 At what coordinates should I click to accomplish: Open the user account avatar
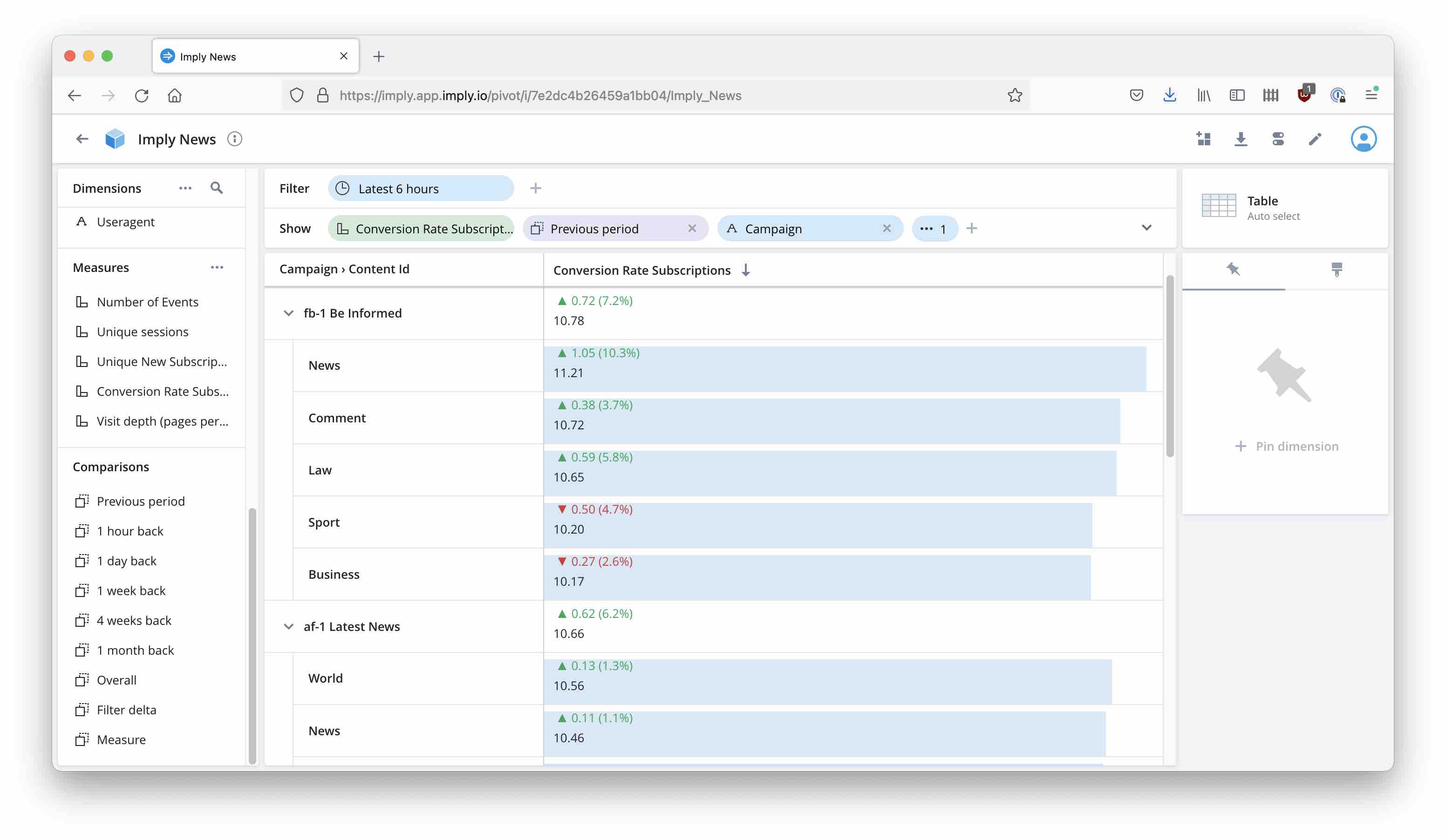click(x=1364, y=139)
